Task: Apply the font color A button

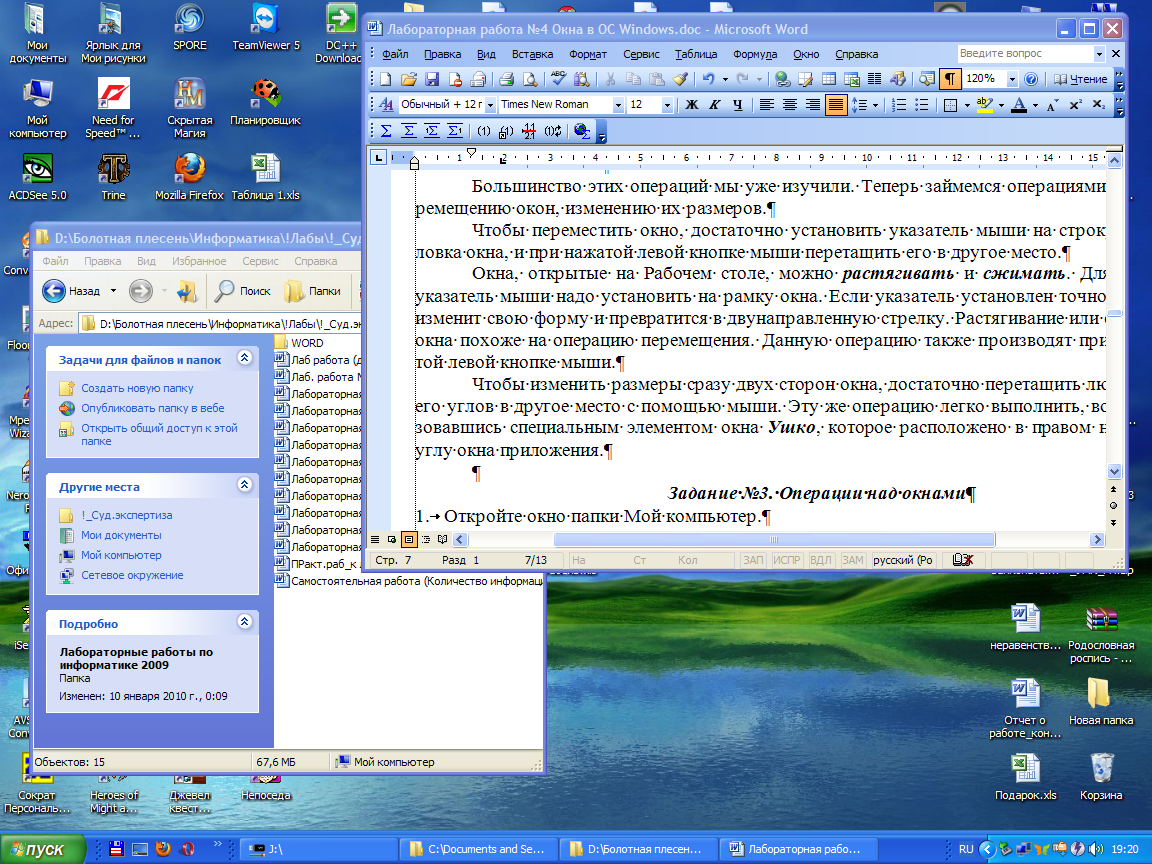Action: pos(1019,105)
